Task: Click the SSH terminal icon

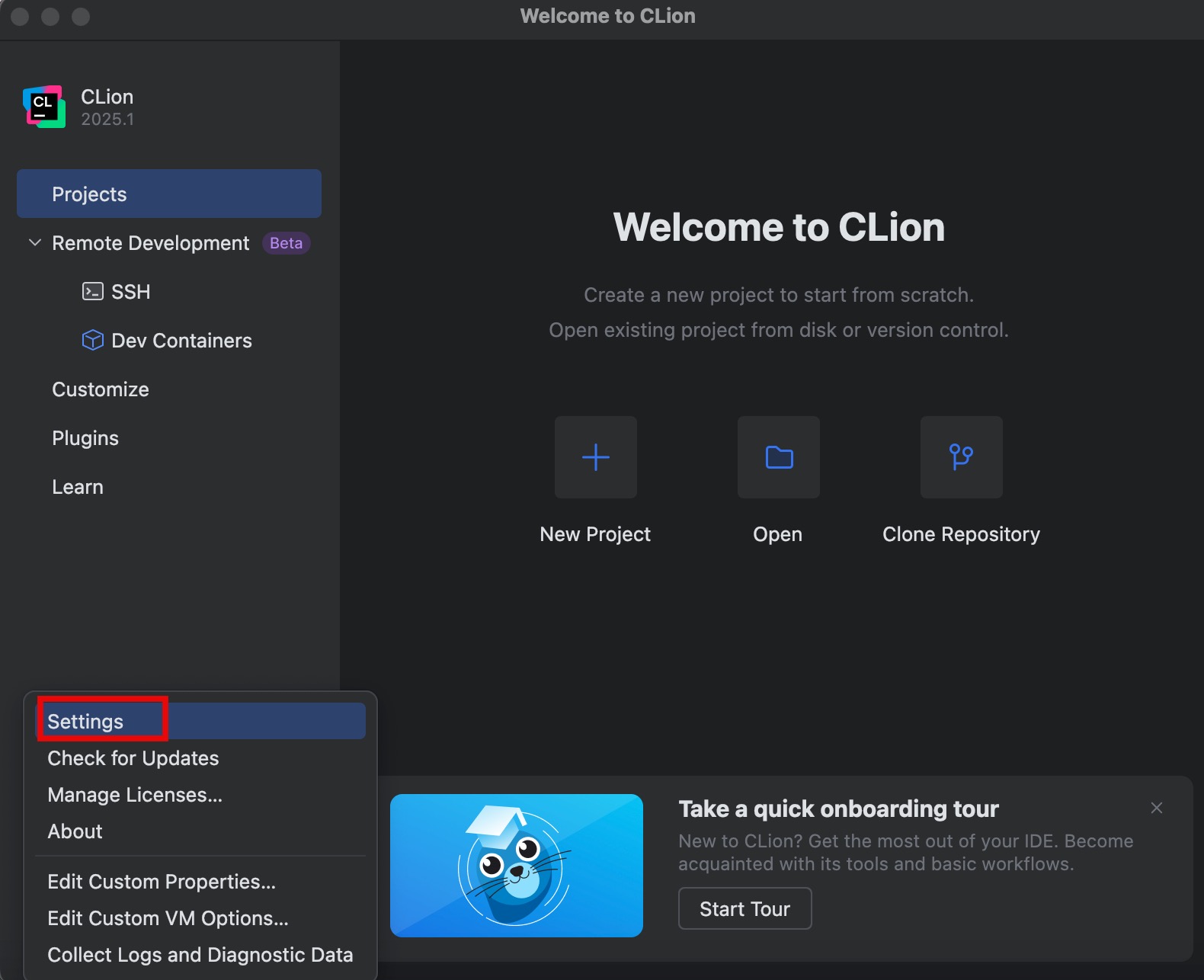Action: pos(92,292)
